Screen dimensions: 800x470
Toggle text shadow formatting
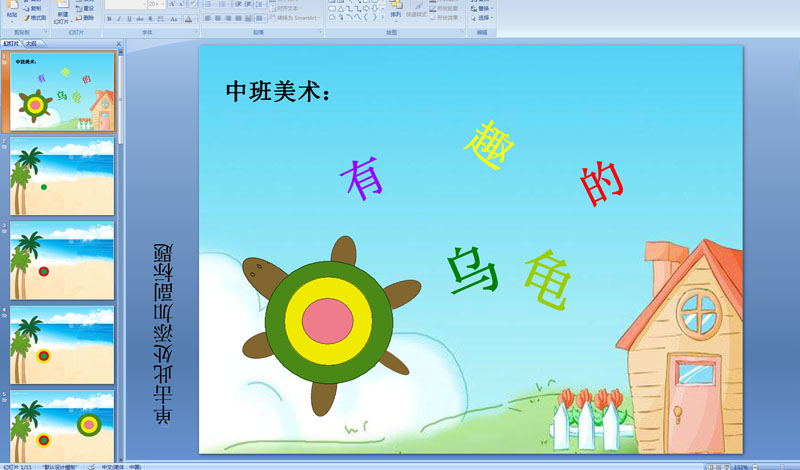click(150, 19)
